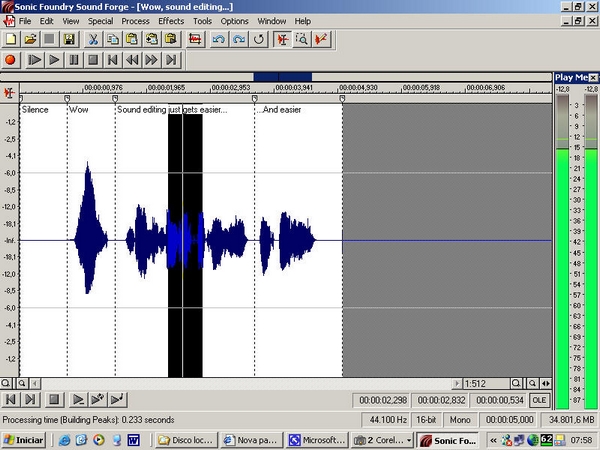
Task: Trim/crop the selection with the red waveform icon
Action: 195,39
